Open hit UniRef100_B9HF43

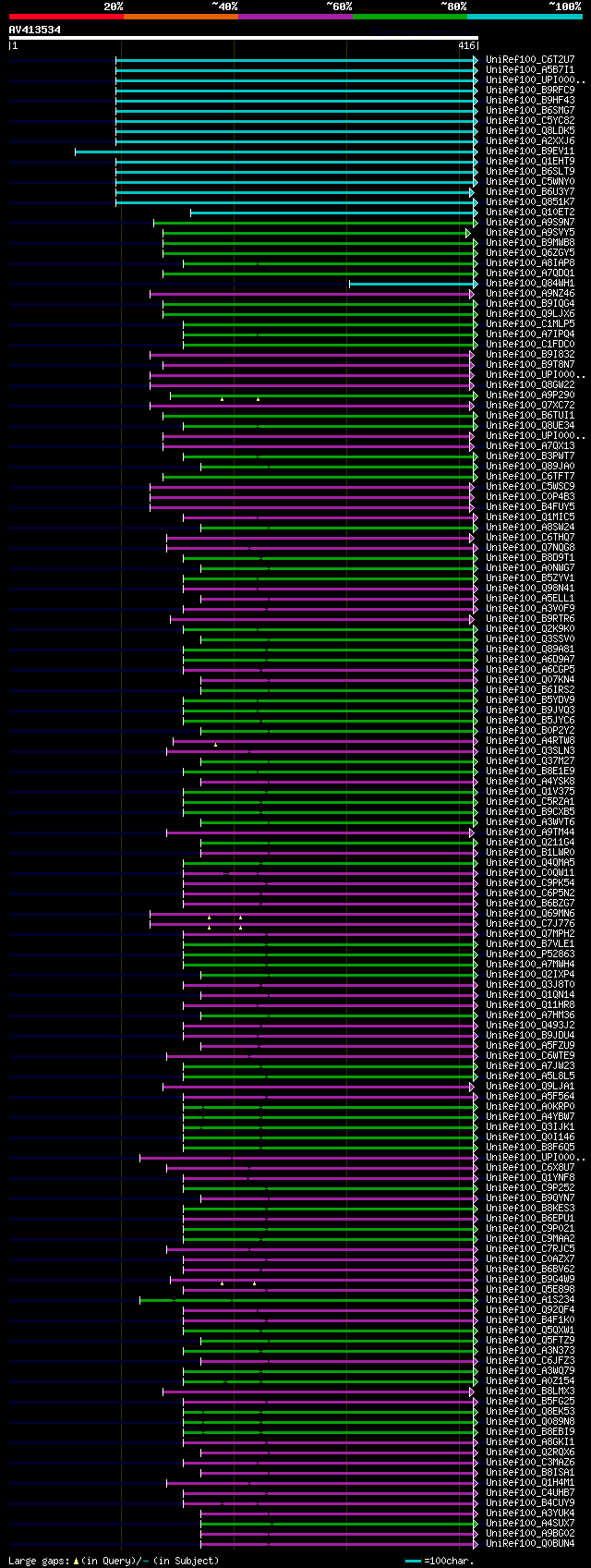[x=530, y=100]
